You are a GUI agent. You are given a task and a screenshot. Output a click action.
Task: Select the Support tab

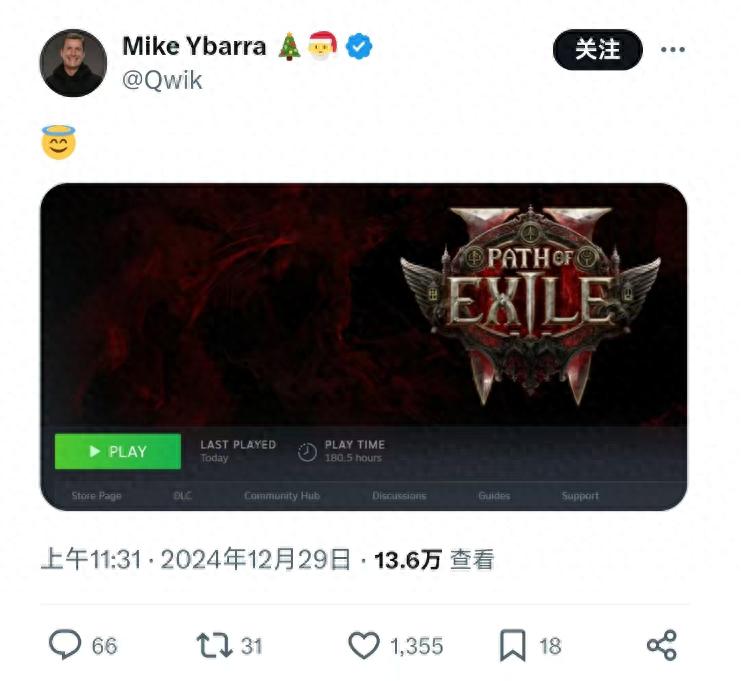580,496
